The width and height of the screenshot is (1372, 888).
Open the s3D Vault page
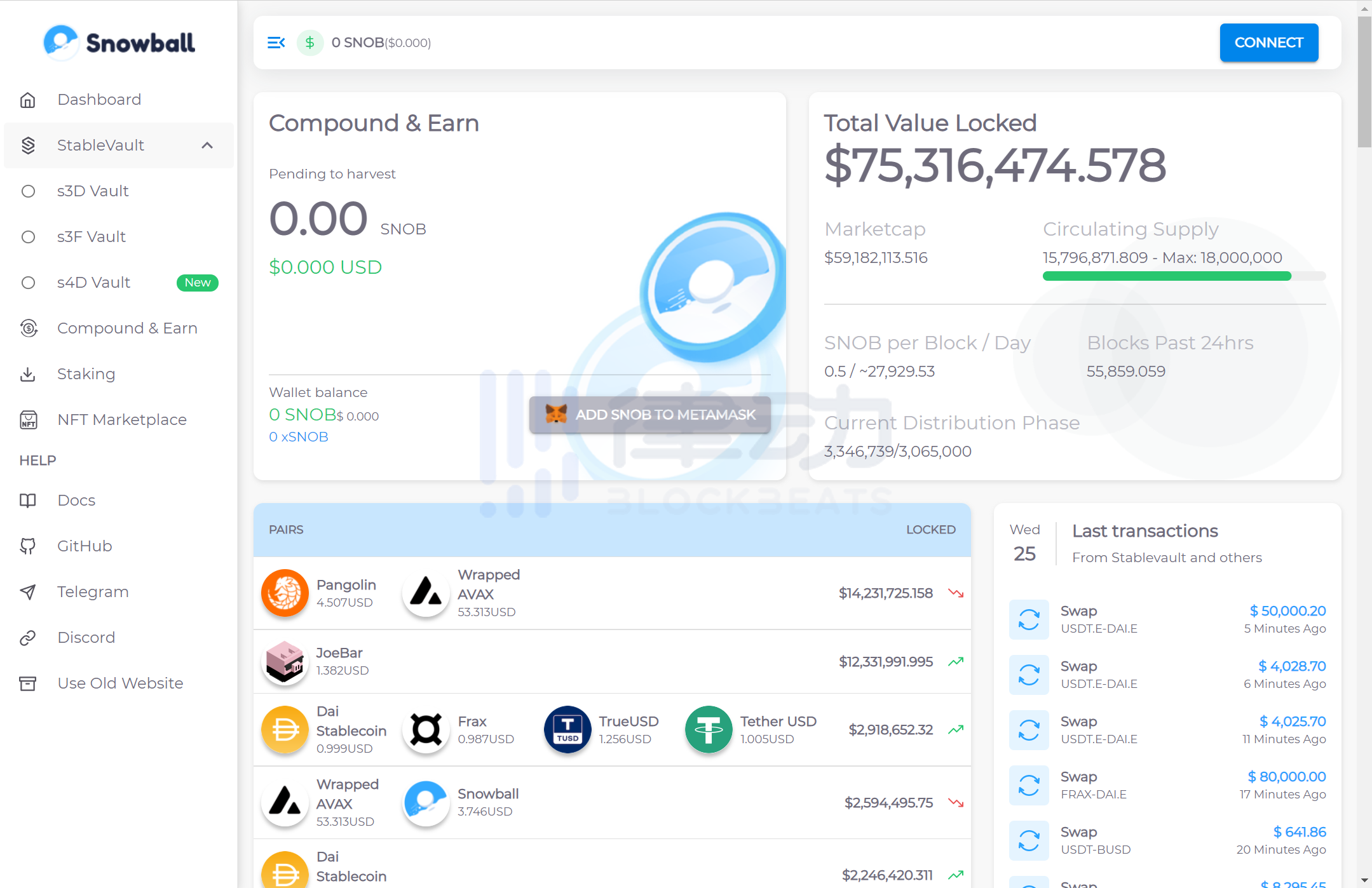(x=119, y=191)
